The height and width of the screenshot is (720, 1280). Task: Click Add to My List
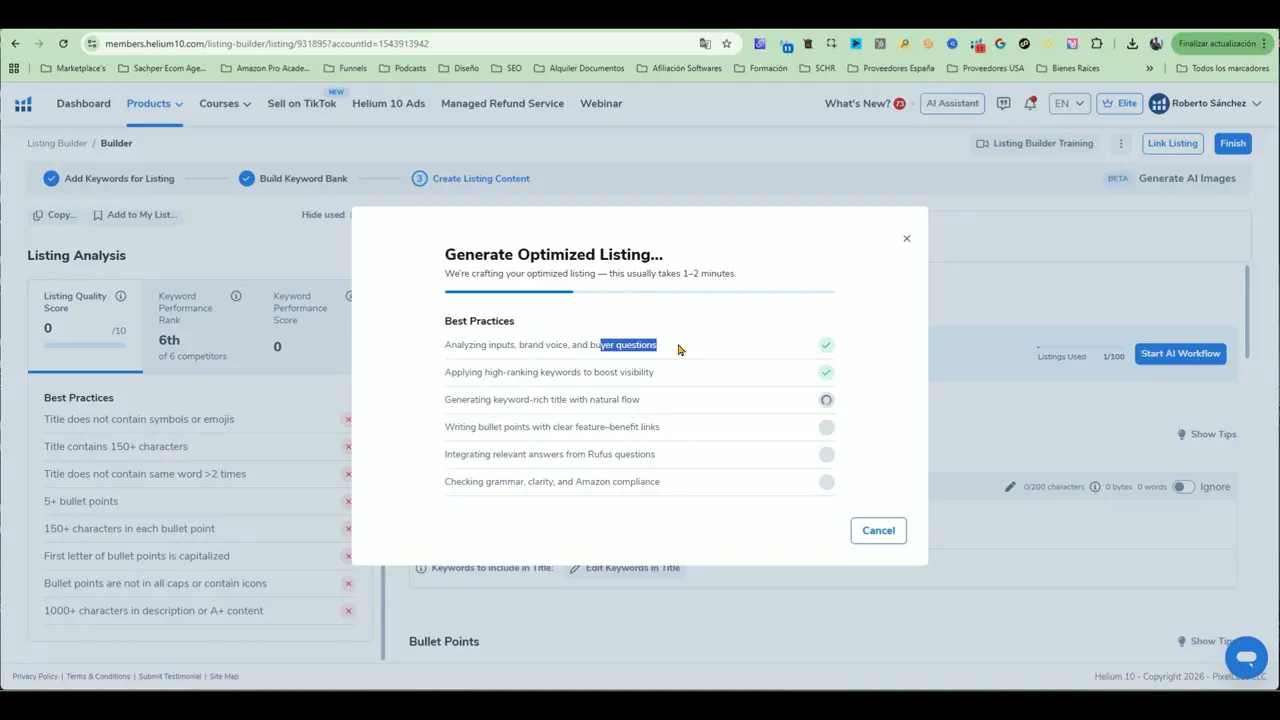[x=135, y=214]
